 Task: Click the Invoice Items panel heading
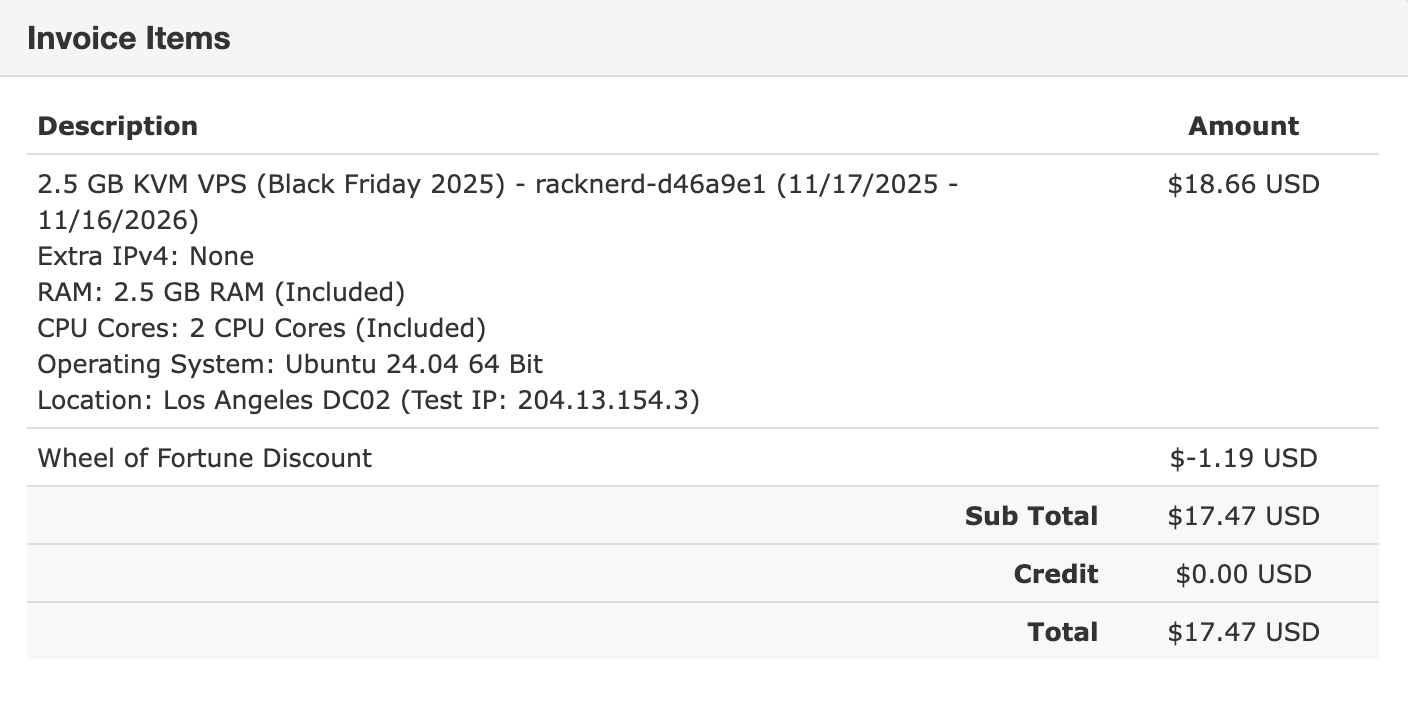point(129,38)
